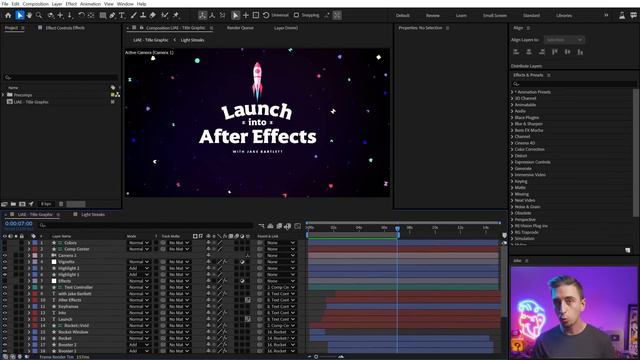The width and height of the screenshot is (640, 360).
Task: Select the Eraser tool
Action: click(x=153, y=16)
